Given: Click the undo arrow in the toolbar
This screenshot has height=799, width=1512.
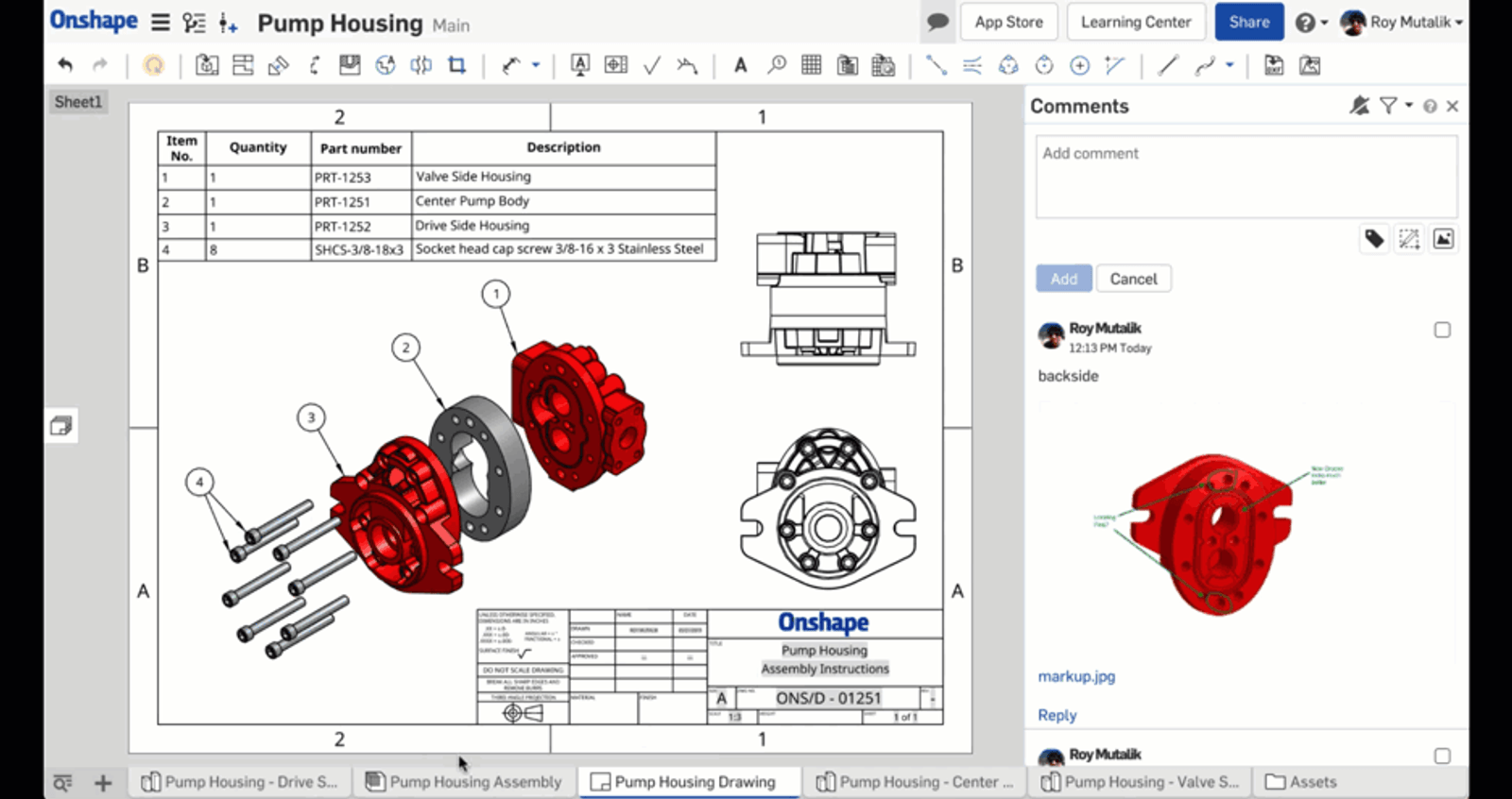Looking at the screenshot, I should 65,65.
